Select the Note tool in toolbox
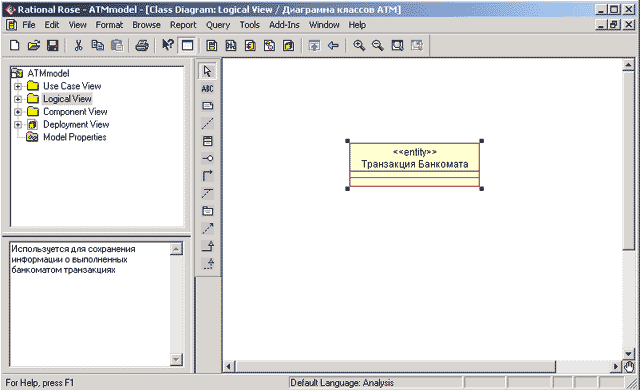The height and width of the screenshot is (390, 640). pyautogui.click(x=207, y=106)
